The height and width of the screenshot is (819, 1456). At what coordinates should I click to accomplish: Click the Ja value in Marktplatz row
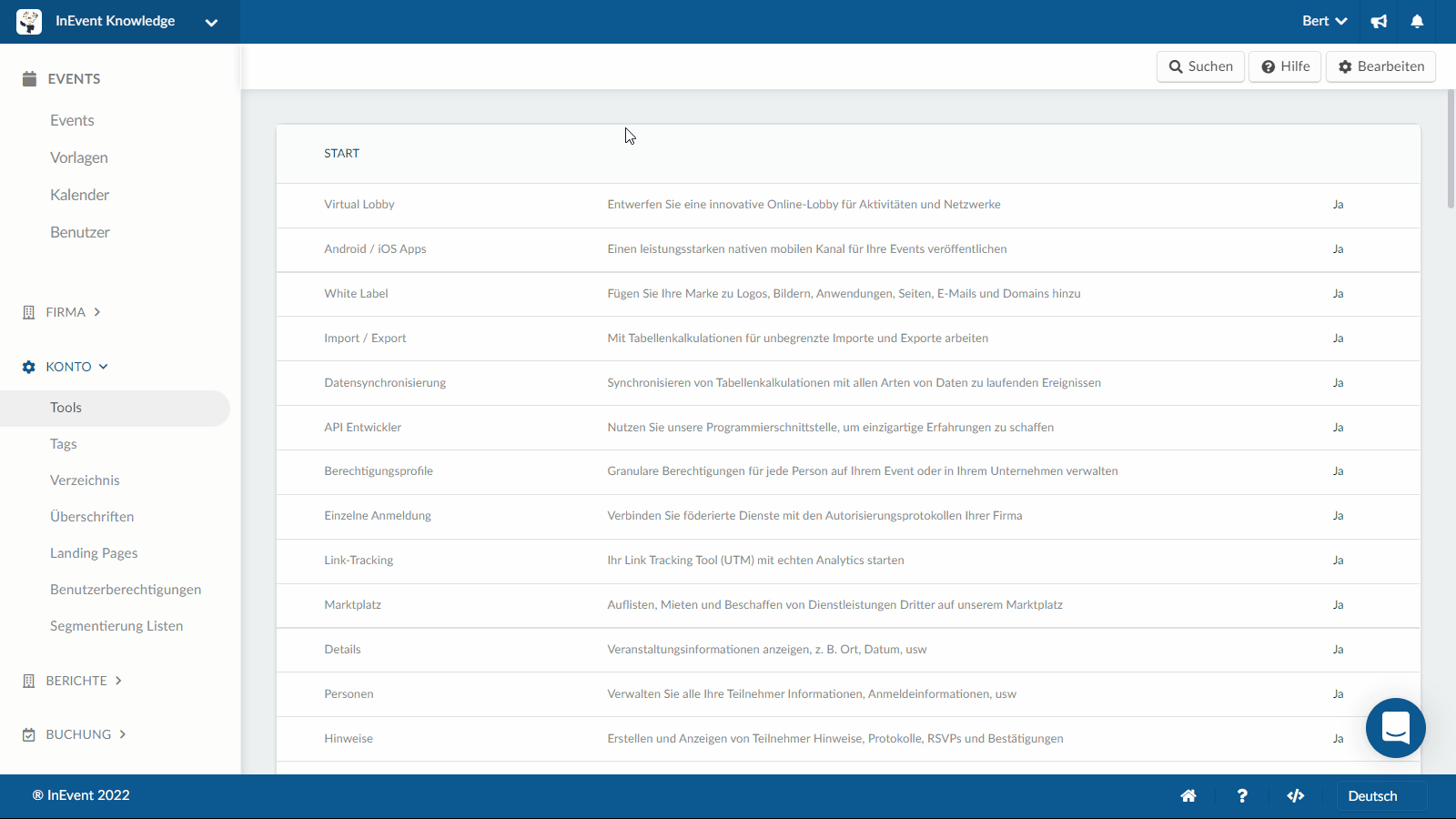click(1338, 605)
